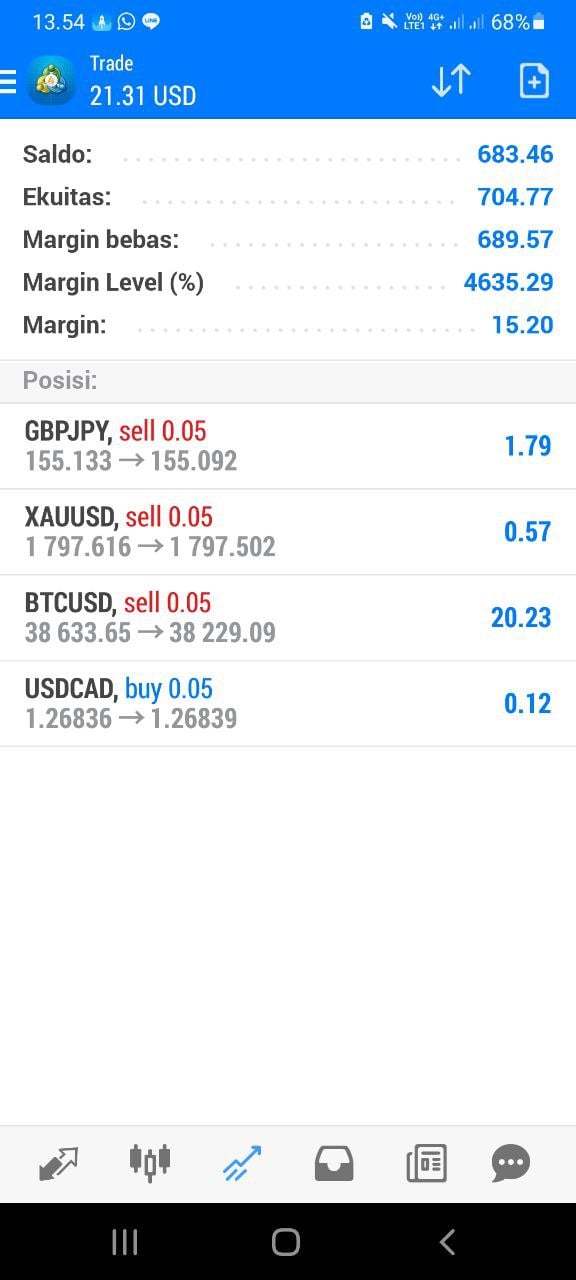Select the XAUUSD sell 0.05 position
The image size is (576, 1280).
click(x=288, y=532)
